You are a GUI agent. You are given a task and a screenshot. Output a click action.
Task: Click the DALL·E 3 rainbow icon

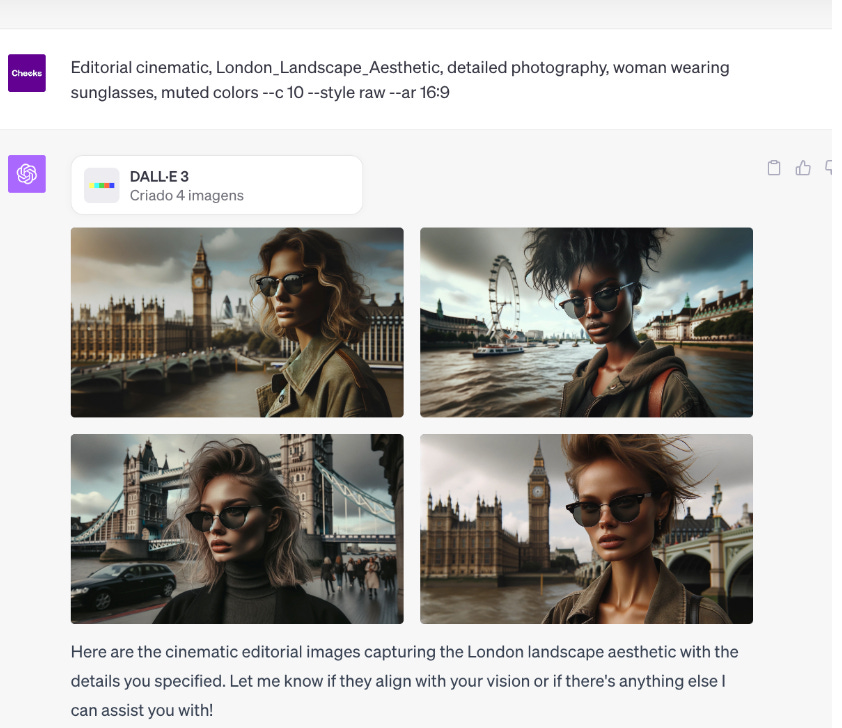(x=102, y=185)
